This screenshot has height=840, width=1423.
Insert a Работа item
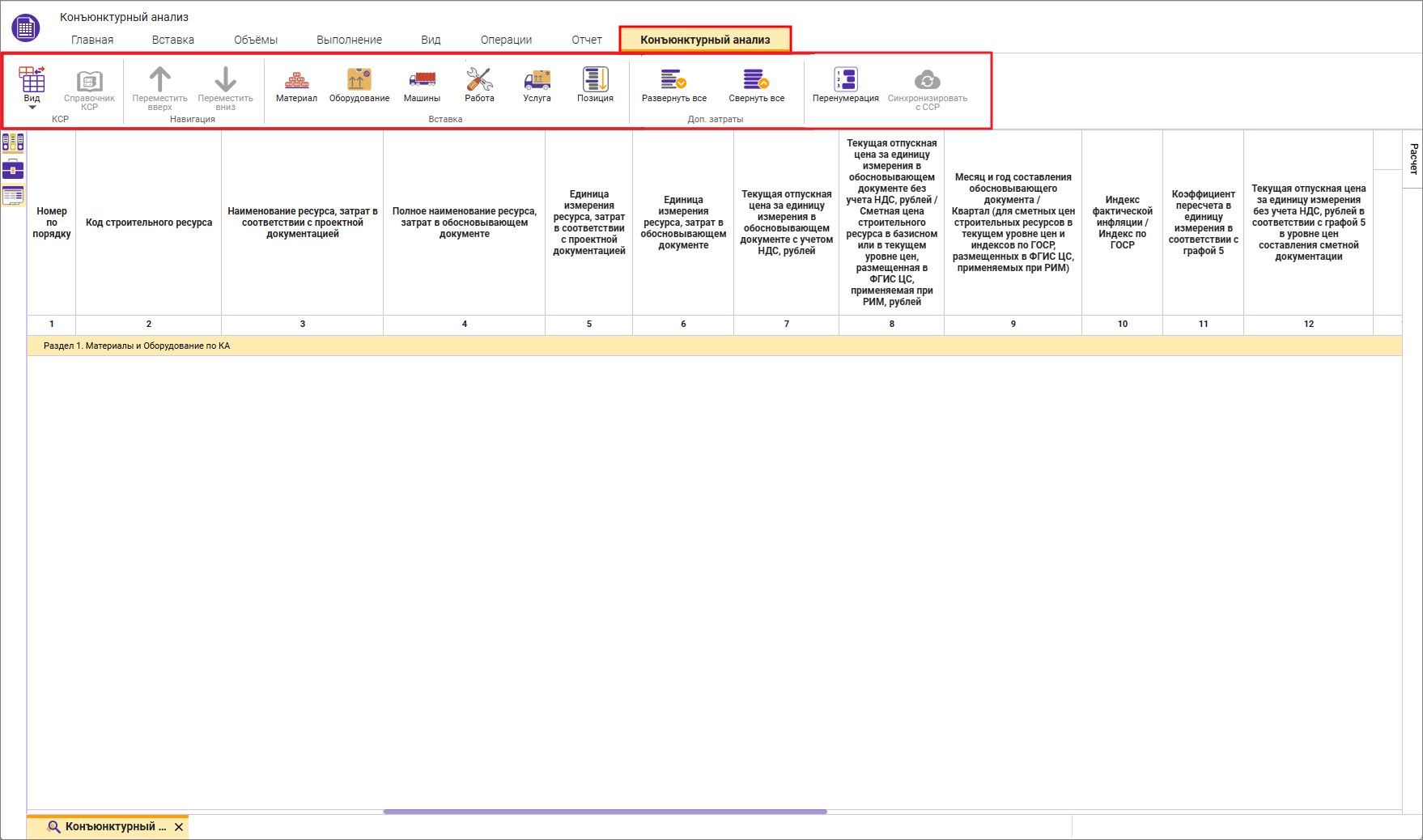pyautogui.click(x=479, y=86)
